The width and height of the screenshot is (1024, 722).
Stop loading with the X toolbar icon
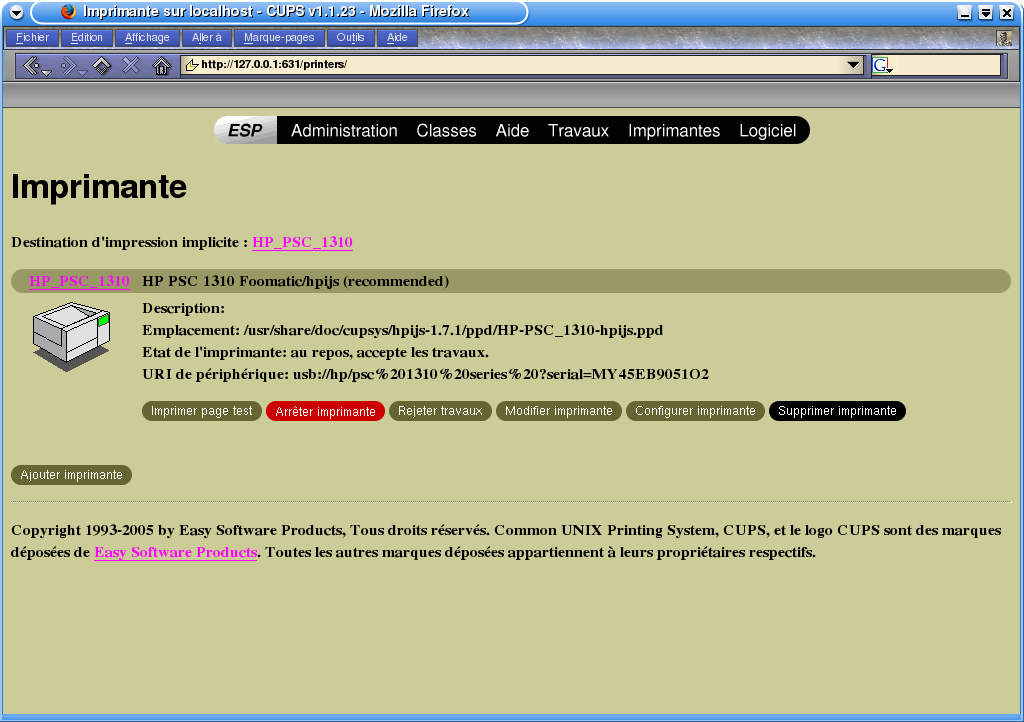point(131,65)
